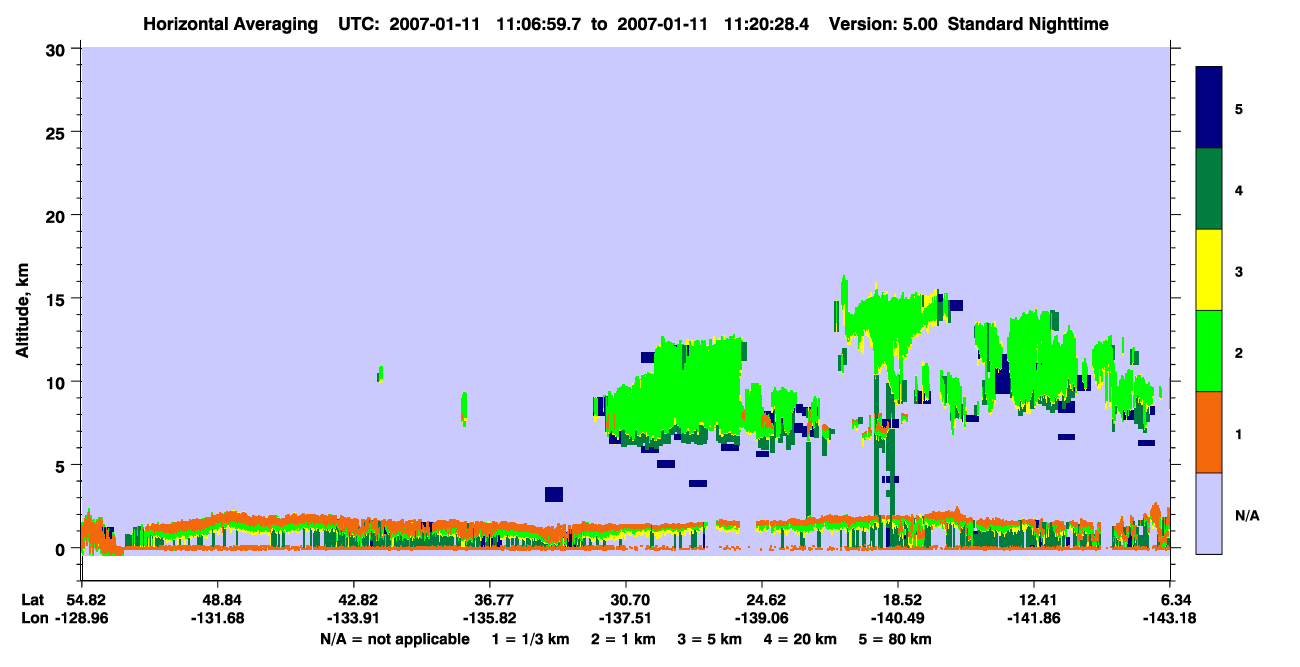
Task: Click the 'Lat' row label
Action: click(x=32, y=600)
